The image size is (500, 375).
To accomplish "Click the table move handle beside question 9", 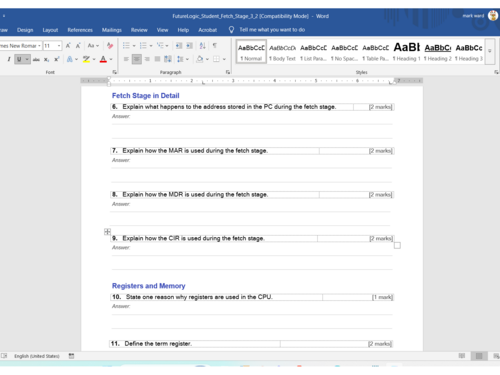I will pyautogui.click(x=107, y=232).
